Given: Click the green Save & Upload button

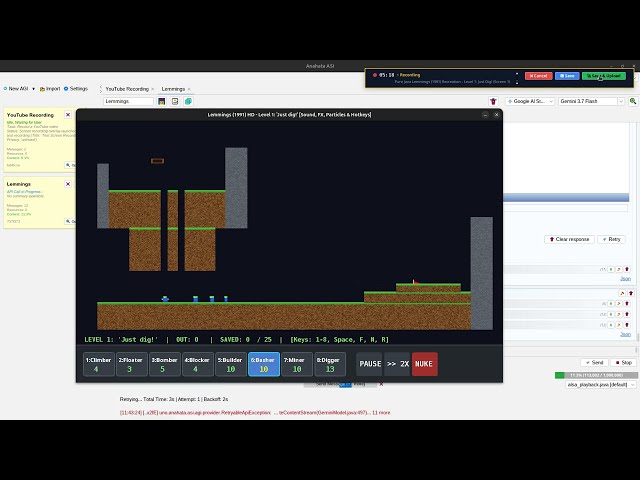Looking at the screenshot, I should point(604,76).
